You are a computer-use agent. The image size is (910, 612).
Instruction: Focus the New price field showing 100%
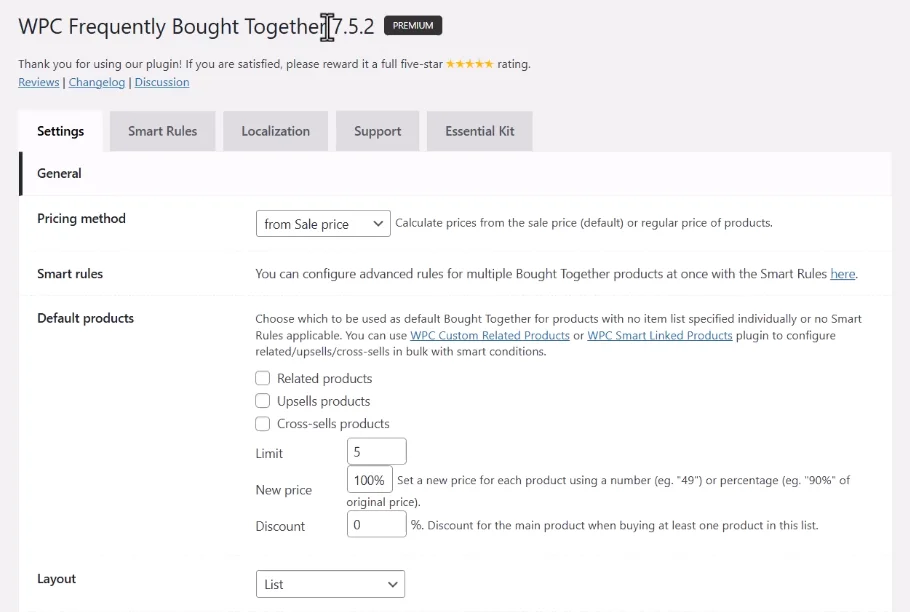point(370,480)
